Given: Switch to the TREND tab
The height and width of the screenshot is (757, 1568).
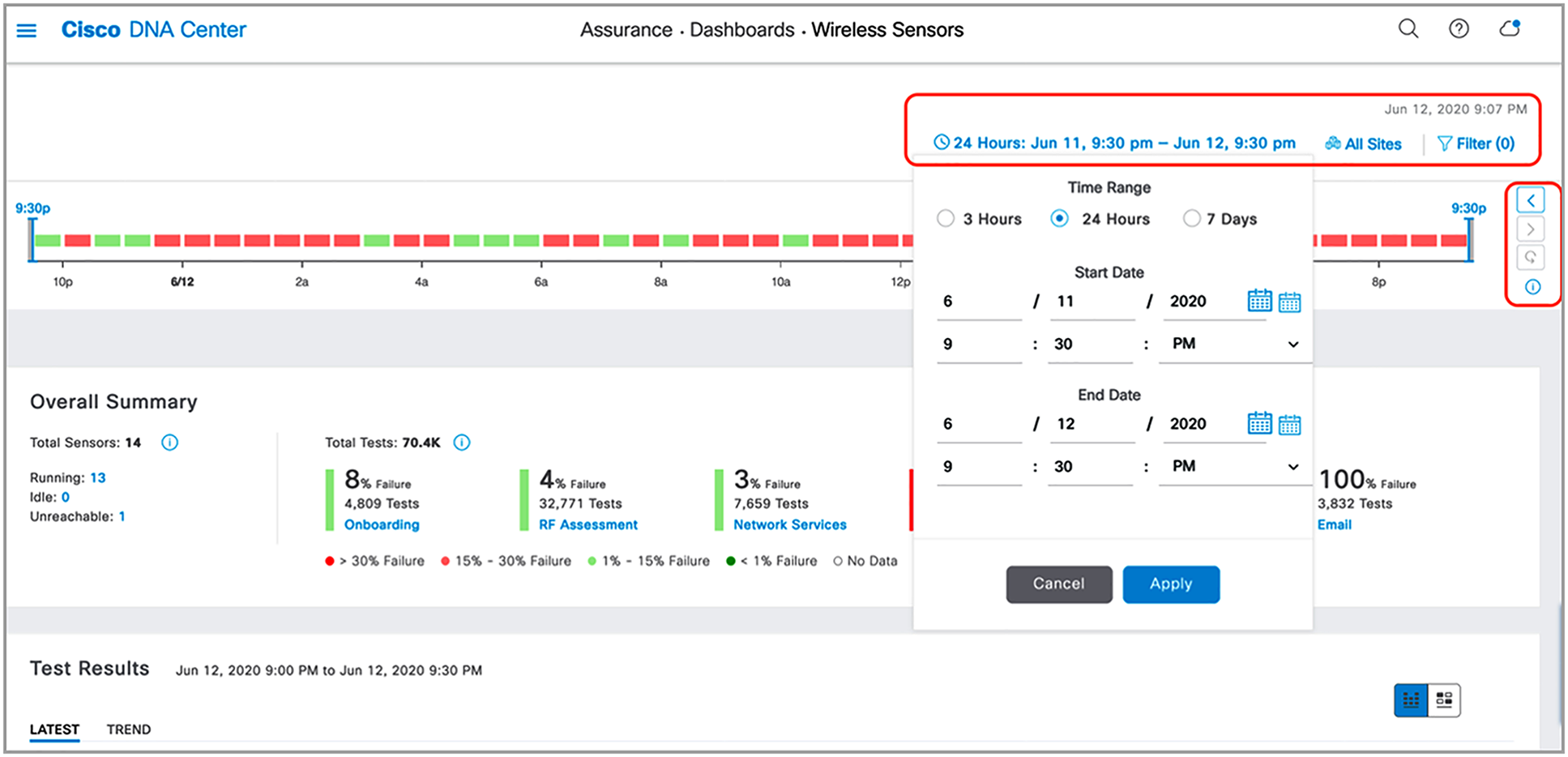Looking at the screenshot, I should pyautogui.click(x=129, y=729).
